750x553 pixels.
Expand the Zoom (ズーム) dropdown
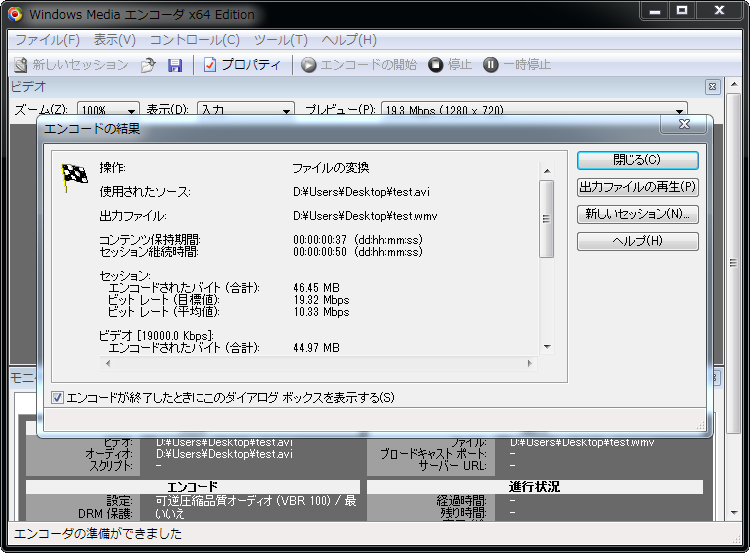tap(132, 110)
